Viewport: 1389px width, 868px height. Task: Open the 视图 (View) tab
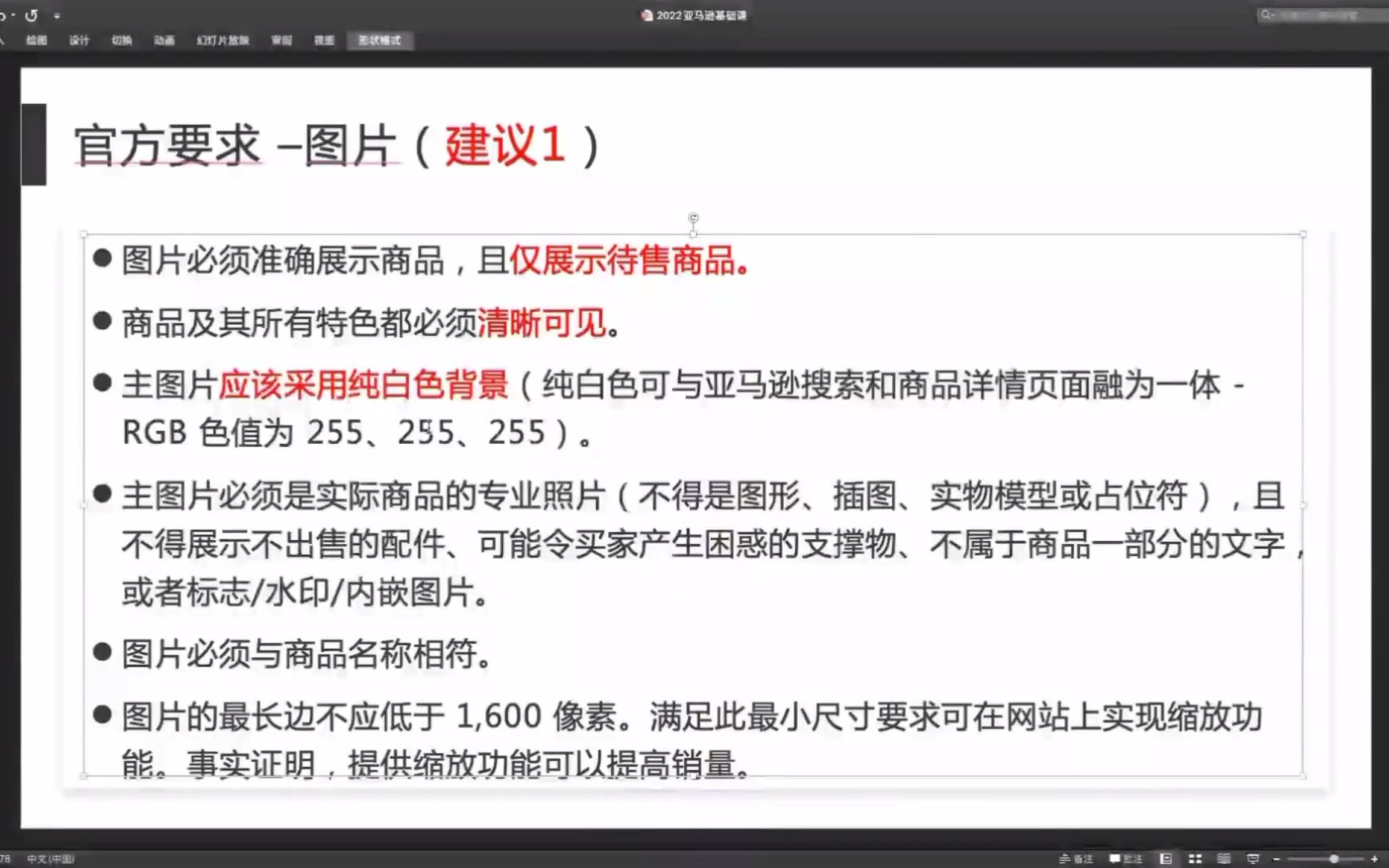click(324, 40)
